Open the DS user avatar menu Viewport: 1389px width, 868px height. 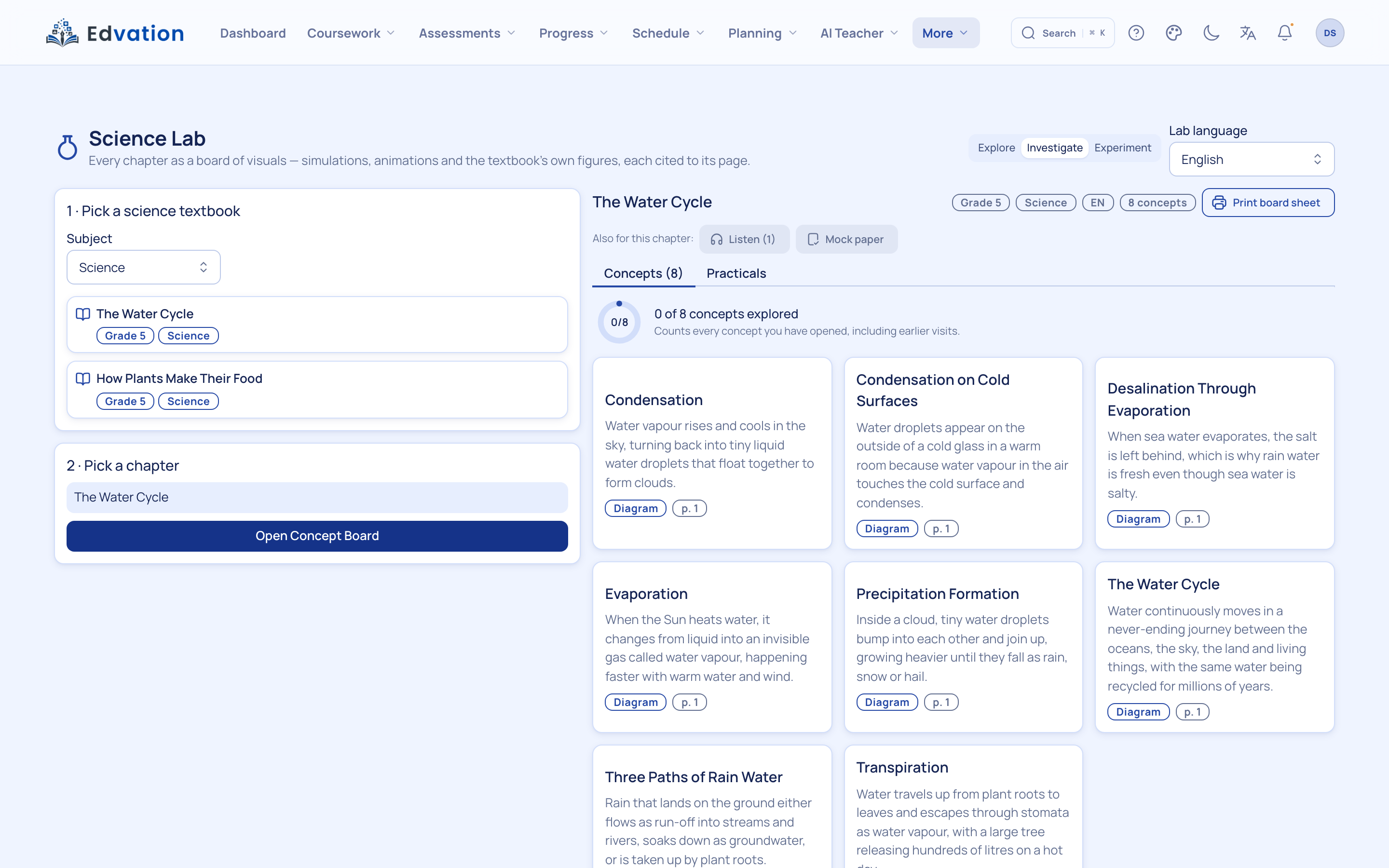point(1329,33)
